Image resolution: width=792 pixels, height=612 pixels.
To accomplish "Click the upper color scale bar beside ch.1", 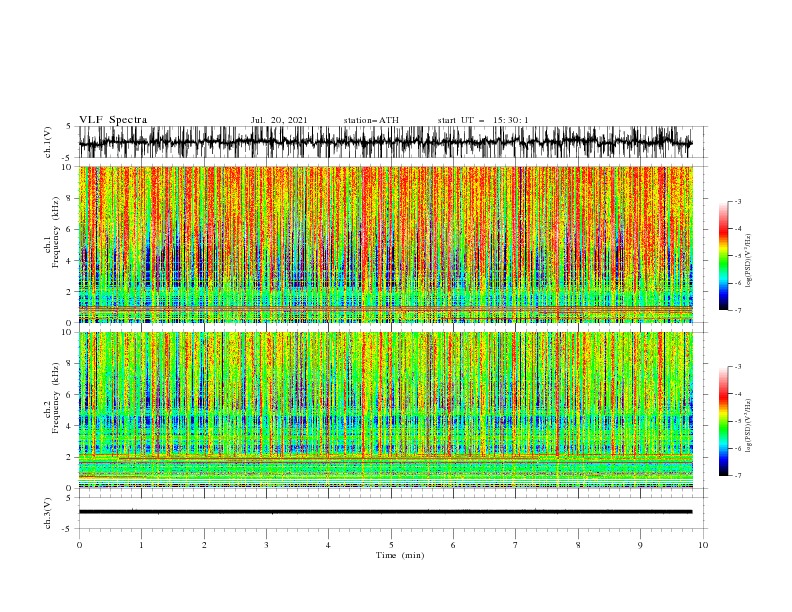I will click(723, 255).
